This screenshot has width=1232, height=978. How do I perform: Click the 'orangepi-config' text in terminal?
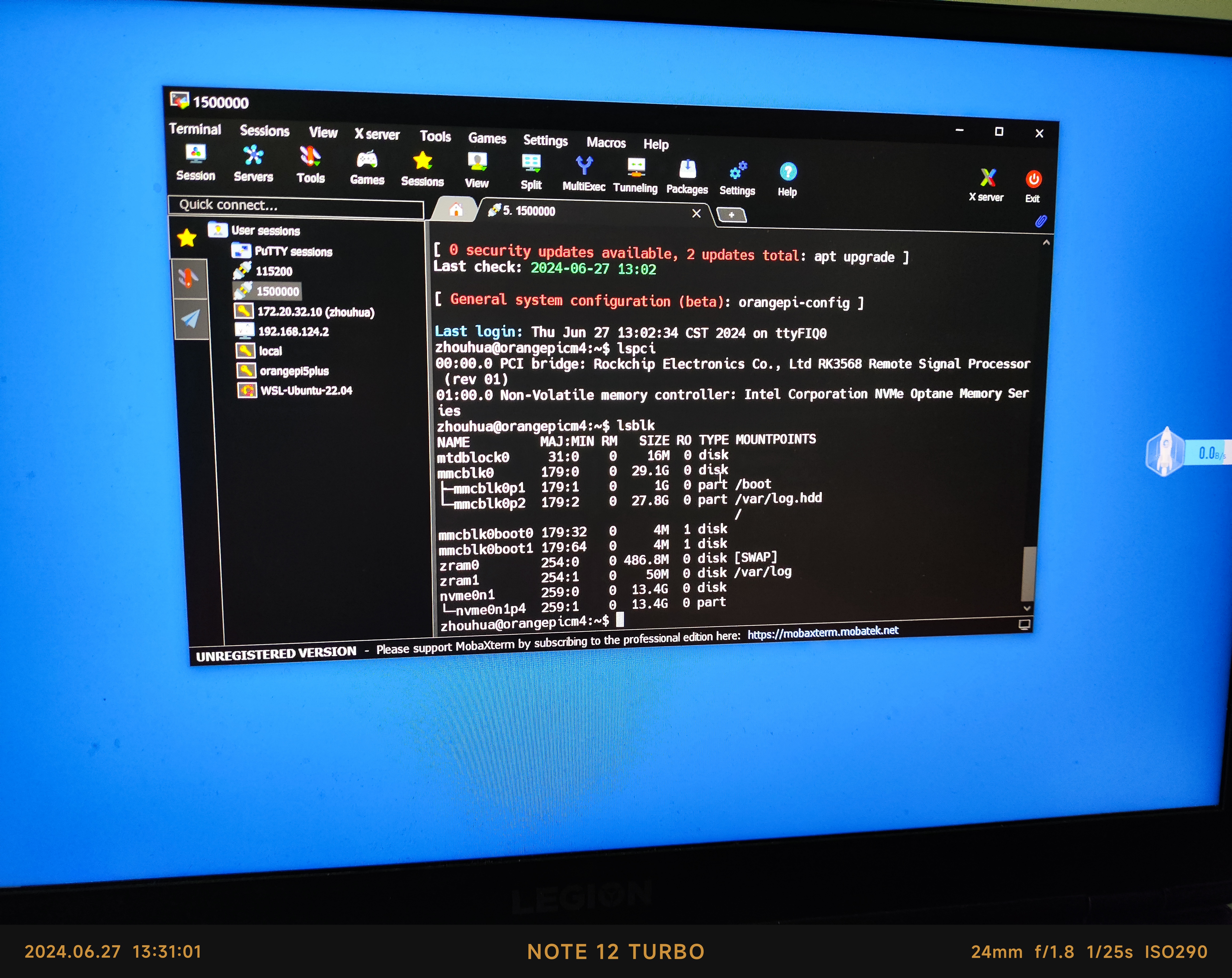[794, 303]
